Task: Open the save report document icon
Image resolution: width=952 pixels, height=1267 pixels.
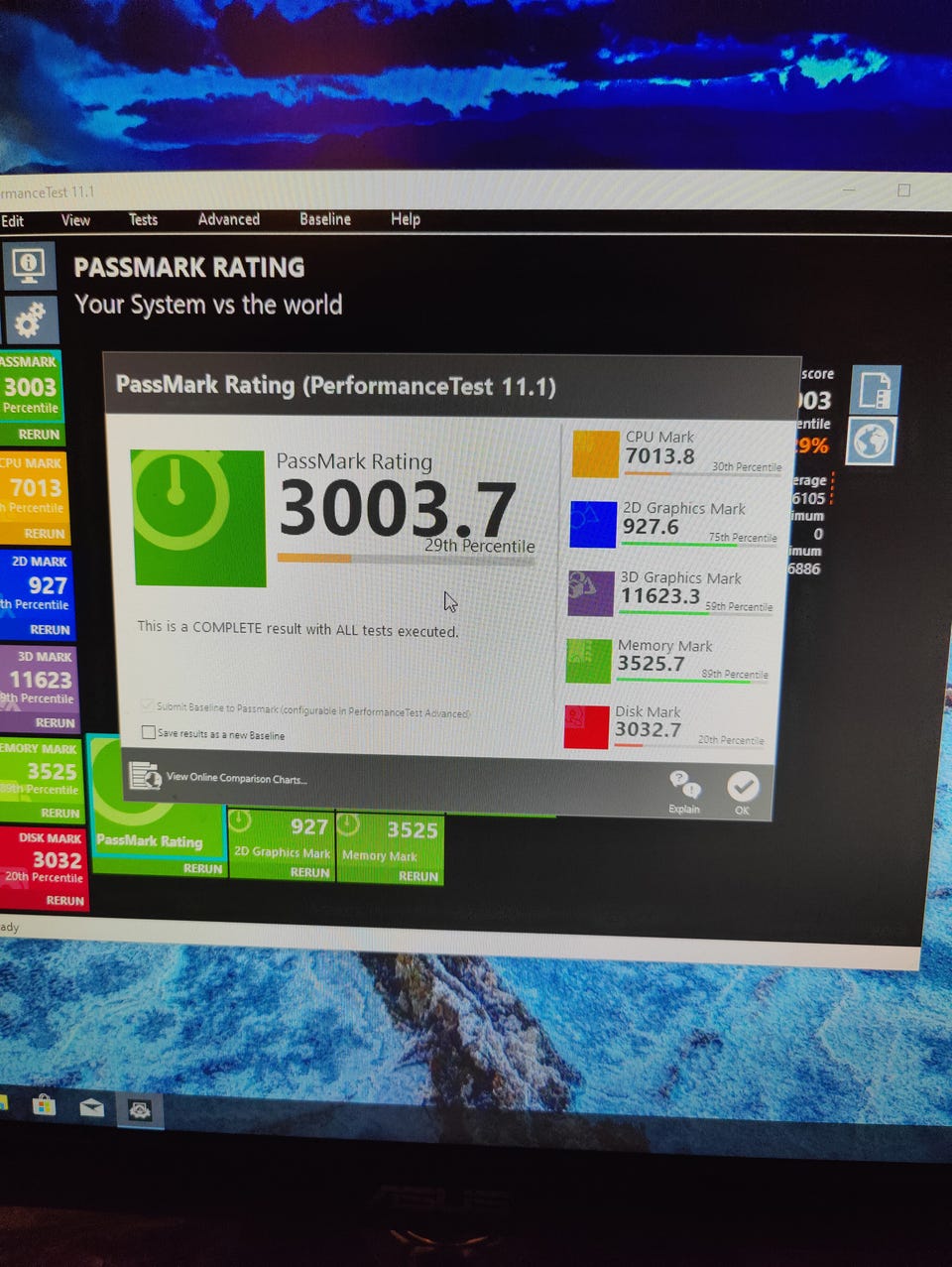Action: 876,389
